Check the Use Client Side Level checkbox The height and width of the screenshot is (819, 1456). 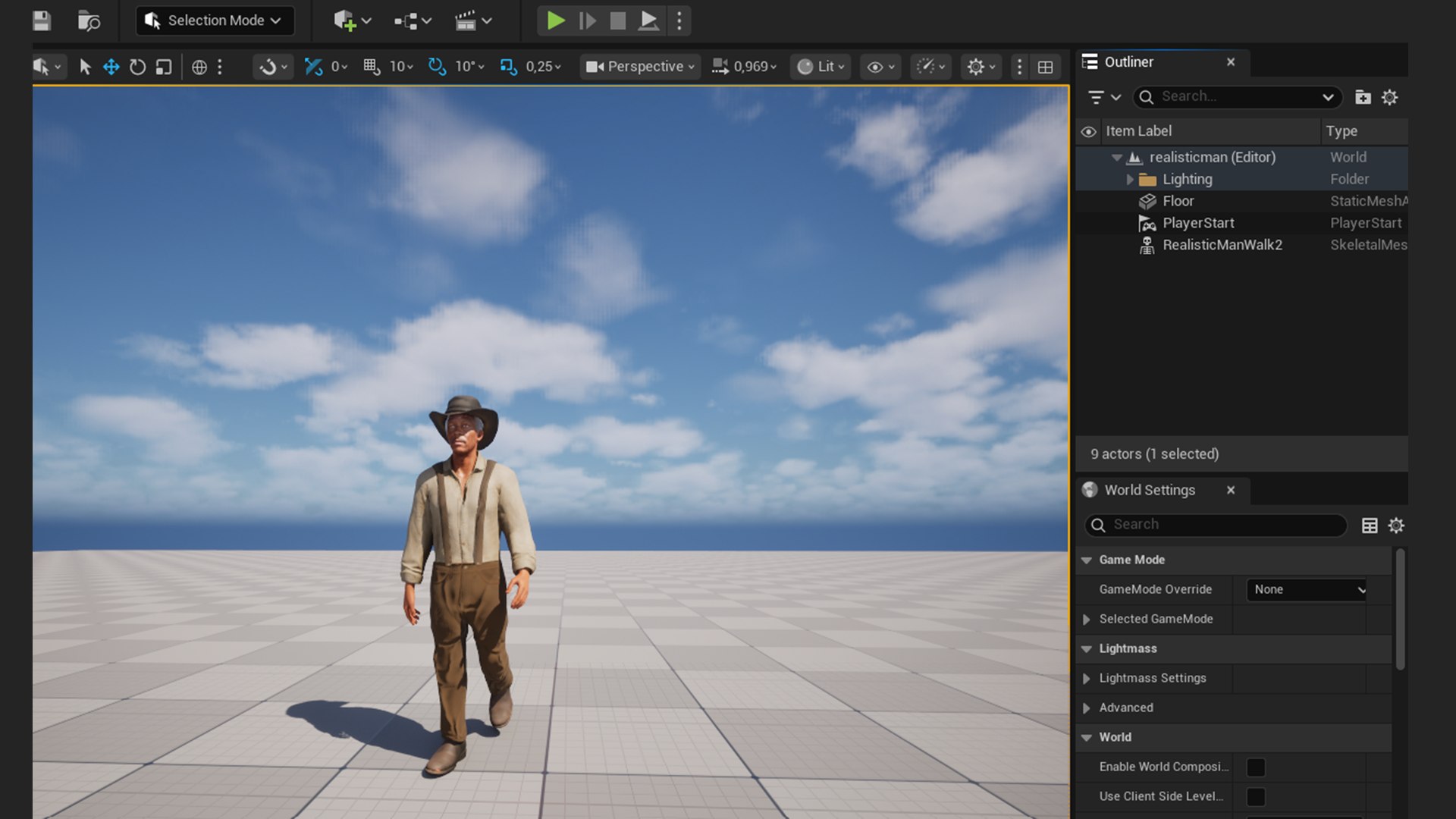point(1255,797)
